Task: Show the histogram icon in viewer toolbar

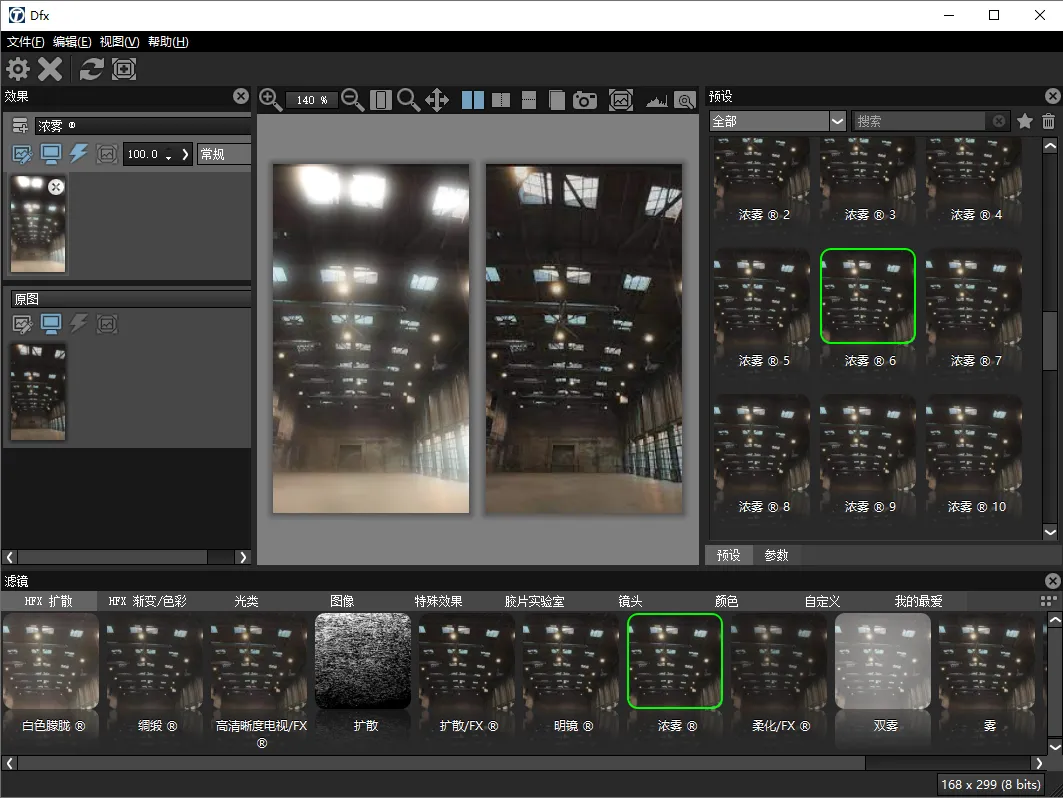Action: (656, 100)
